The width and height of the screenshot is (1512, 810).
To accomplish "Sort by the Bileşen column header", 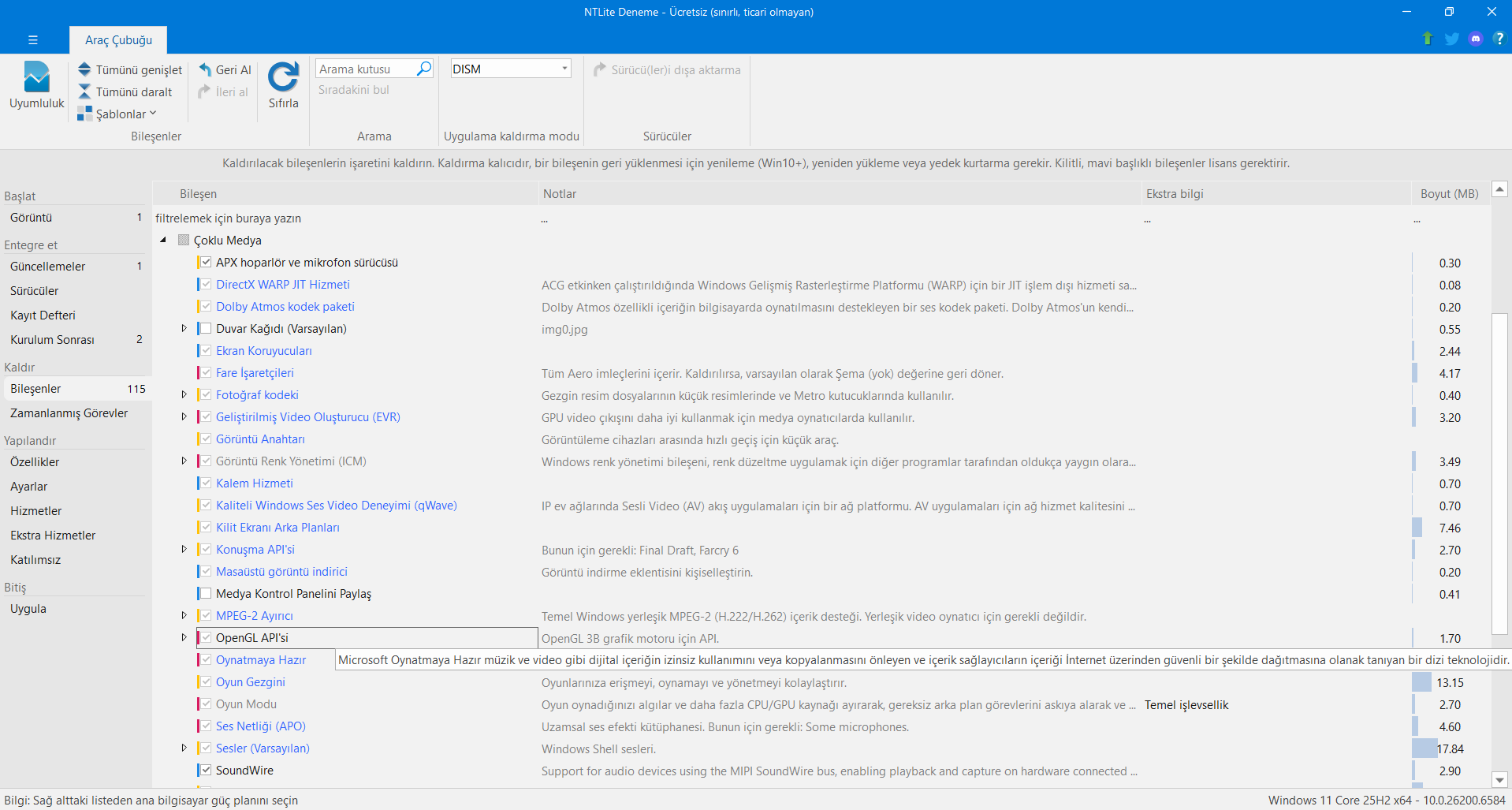I will click(x=345, y=194).
